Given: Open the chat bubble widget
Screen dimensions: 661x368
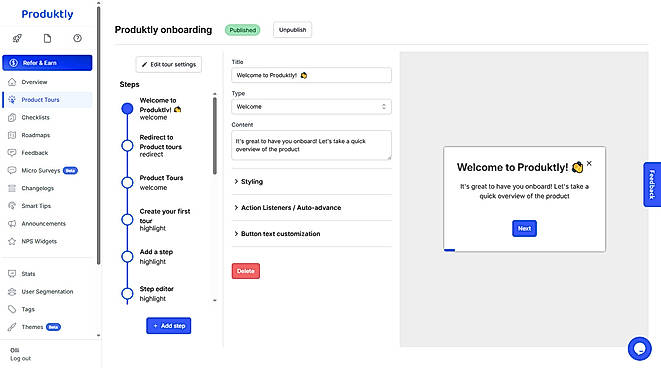Looking at the screenshot, I should 640,349.
